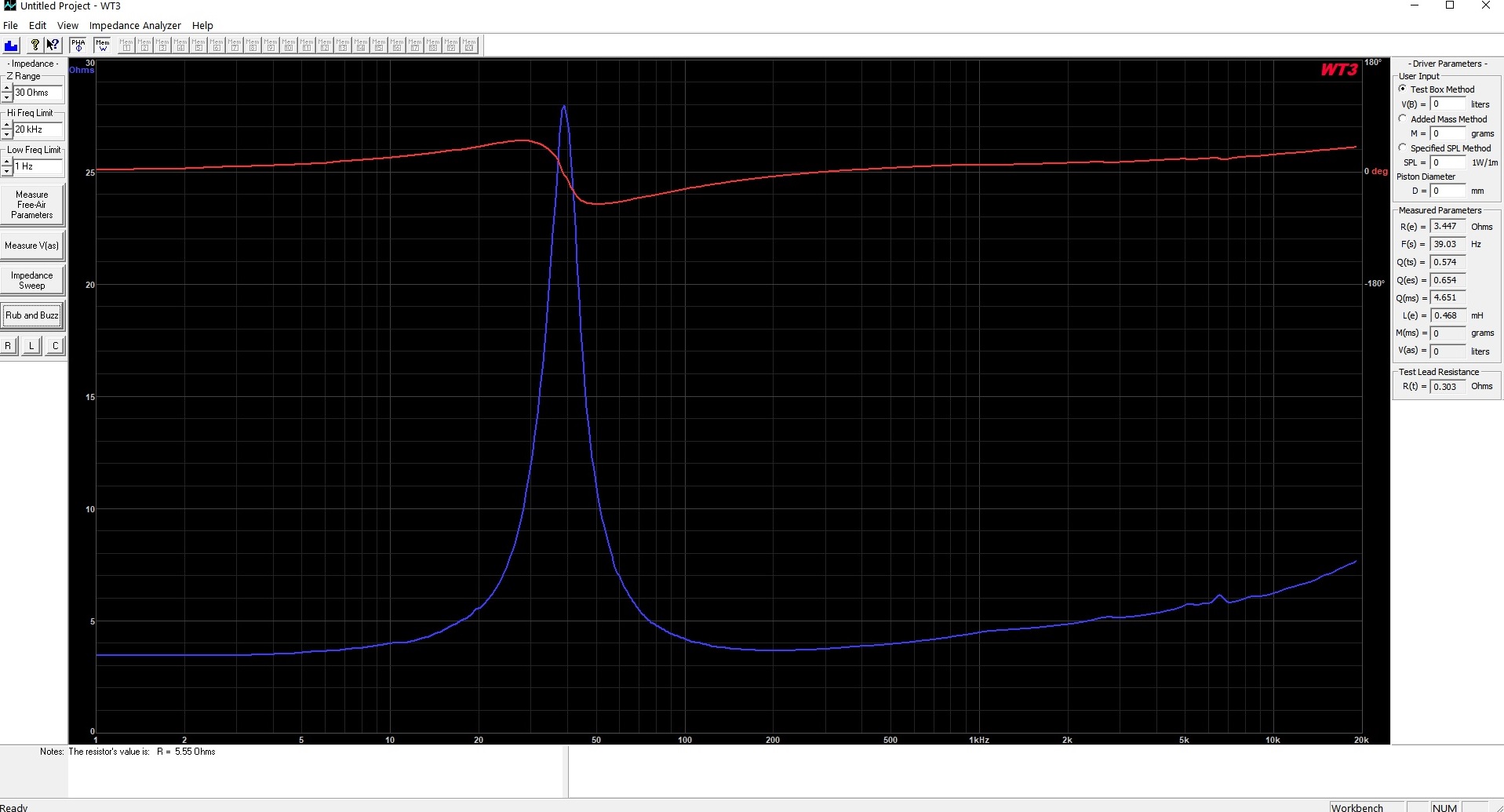Select the Mem 2 memory slot
The image size is (1504, 812).
(x=144, y=45)
